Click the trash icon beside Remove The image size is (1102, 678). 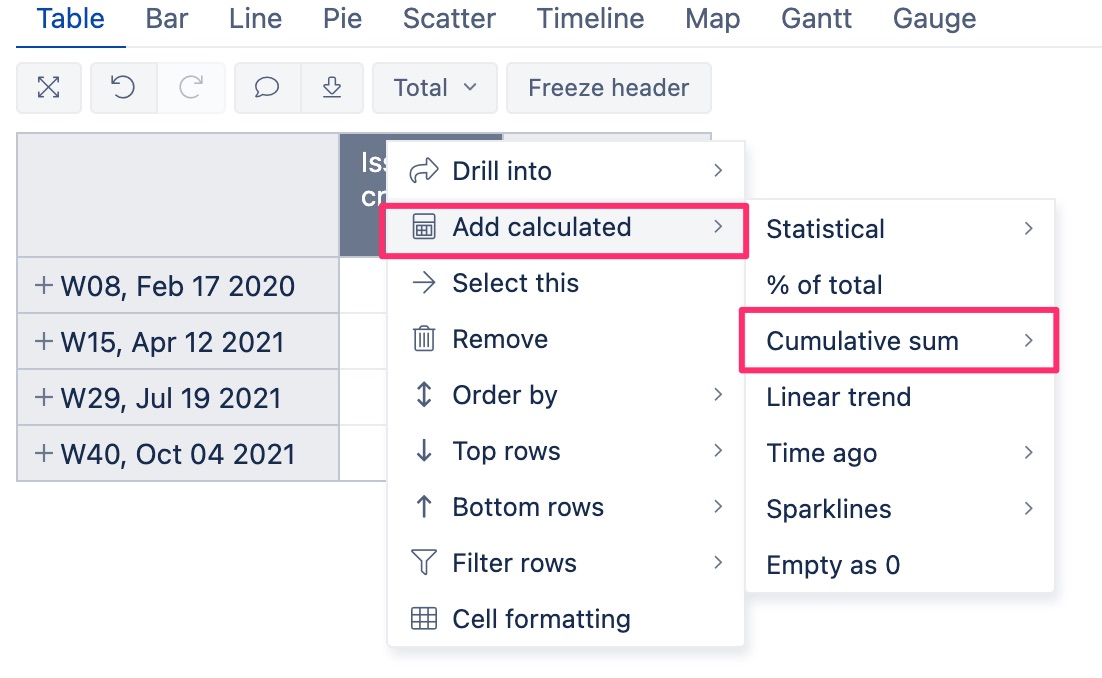click(x=424, y=339)
